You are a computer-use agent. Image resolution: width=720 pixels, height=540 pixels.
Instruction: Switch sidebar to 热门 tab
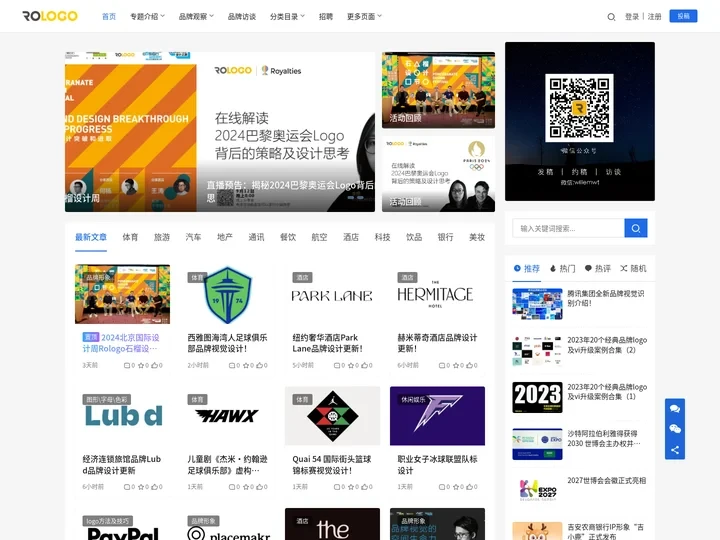pyautogui.click(x=562, y=269)
